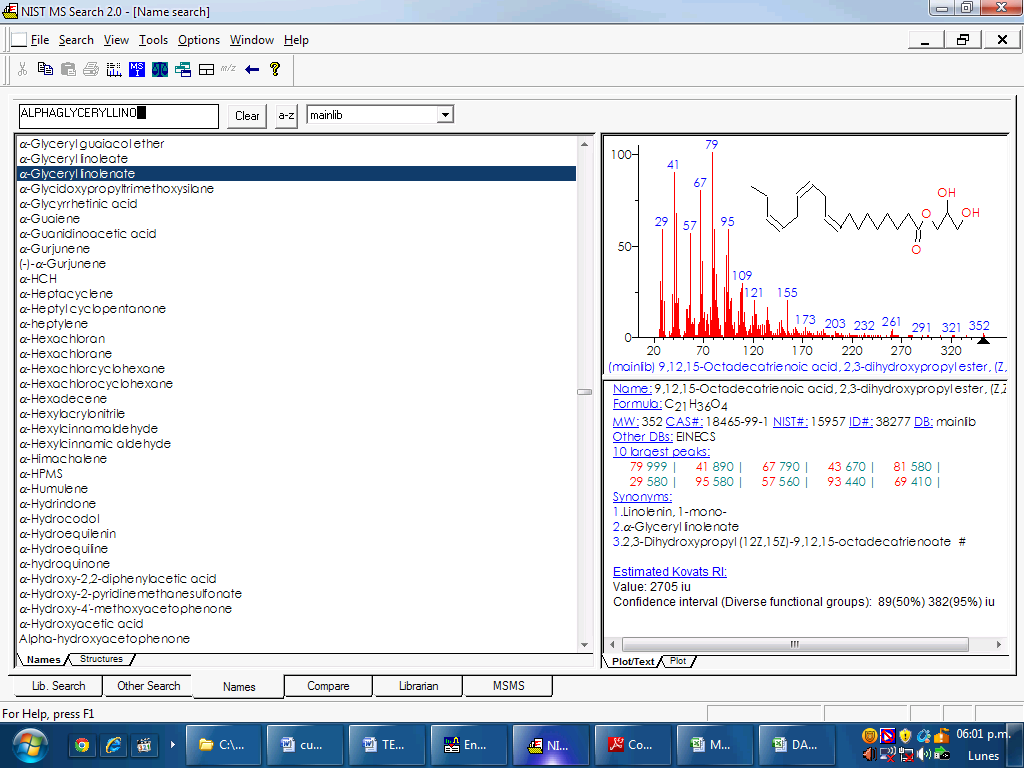Switch to the C:\ folder taskbar window

tap(223, 744)
